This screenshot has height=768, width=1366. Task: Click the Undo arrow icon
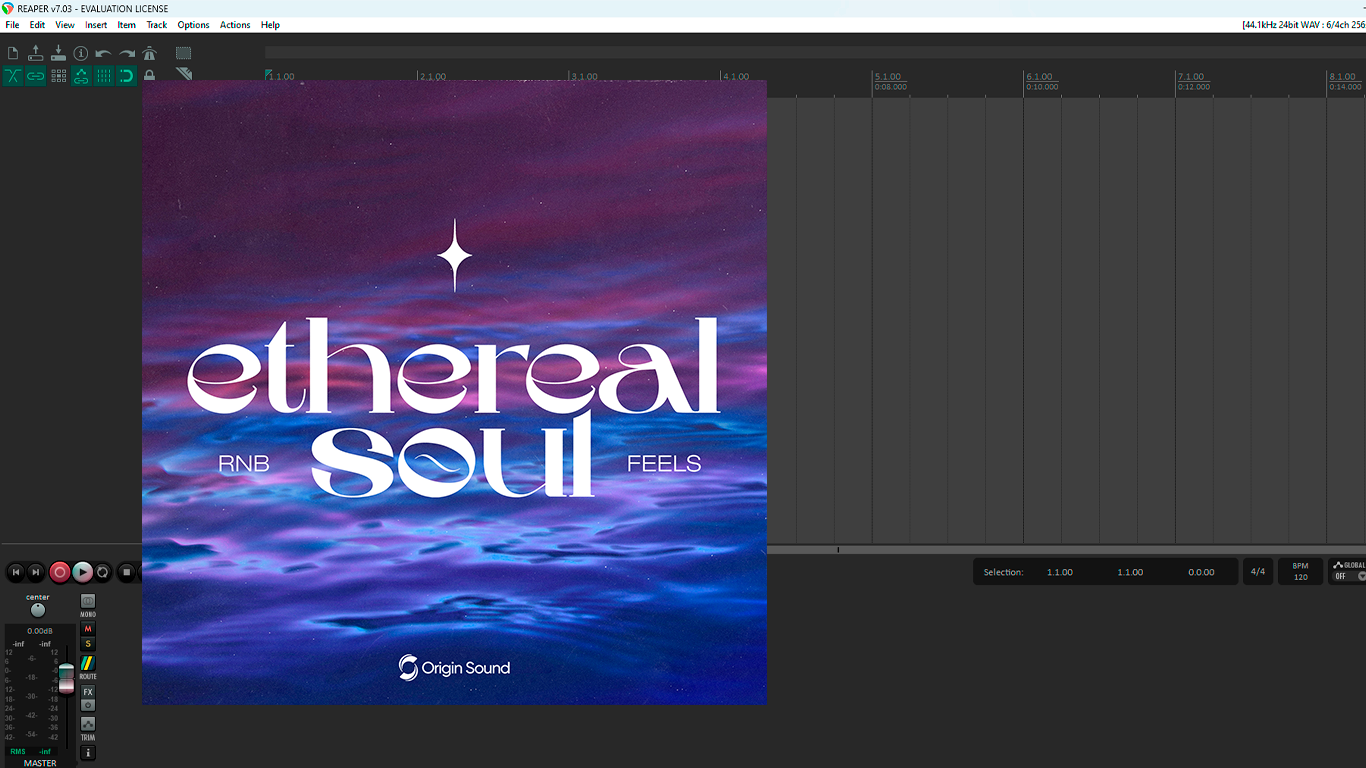104,53
